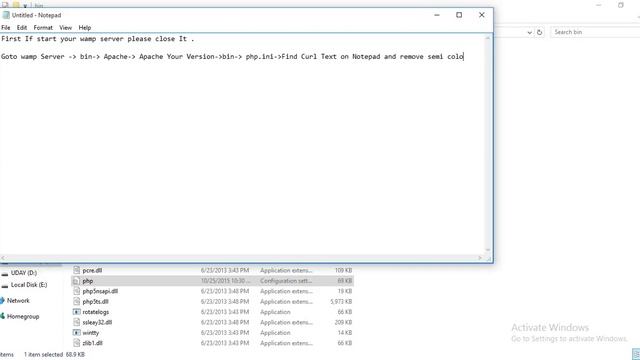Open the Edit menu in Notepad
The height and width of the screenshot is (360, 640).
pos(22,28)
